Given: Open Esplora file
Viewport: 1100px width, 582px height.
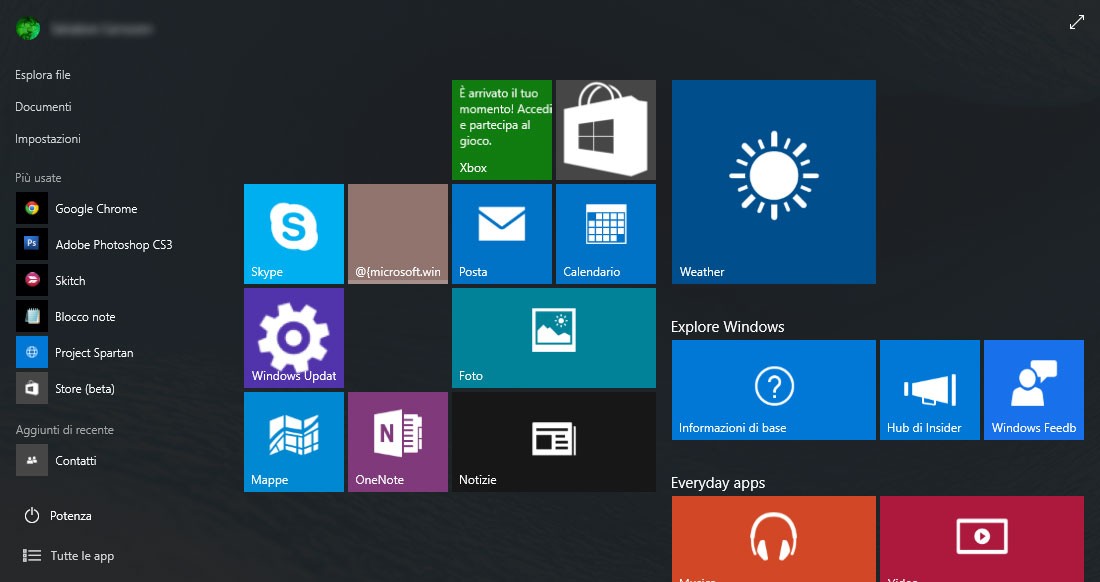Looking at the screenshot, I should [43, 75].
